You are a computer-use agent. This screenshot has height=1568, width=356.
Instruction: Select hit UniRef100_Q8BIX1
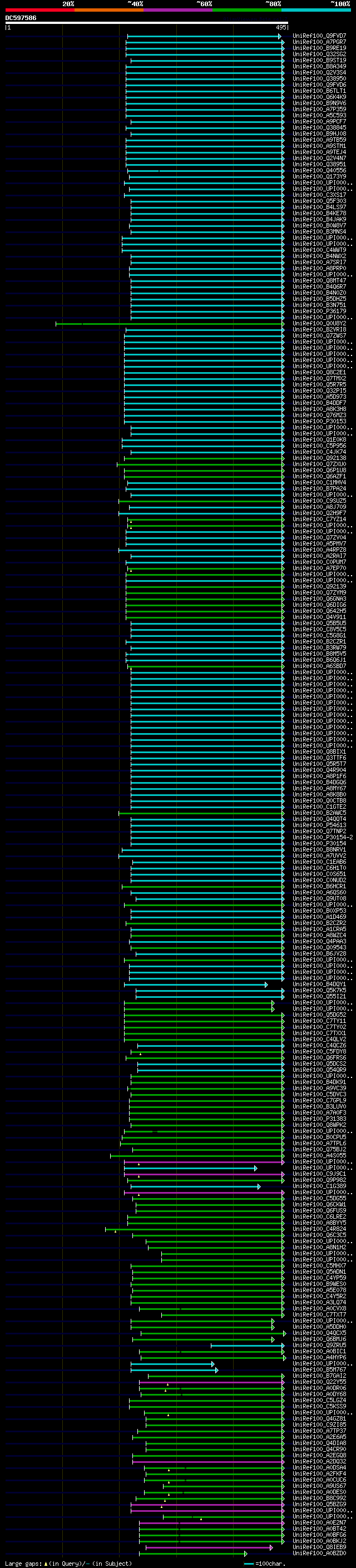point(319,752)
